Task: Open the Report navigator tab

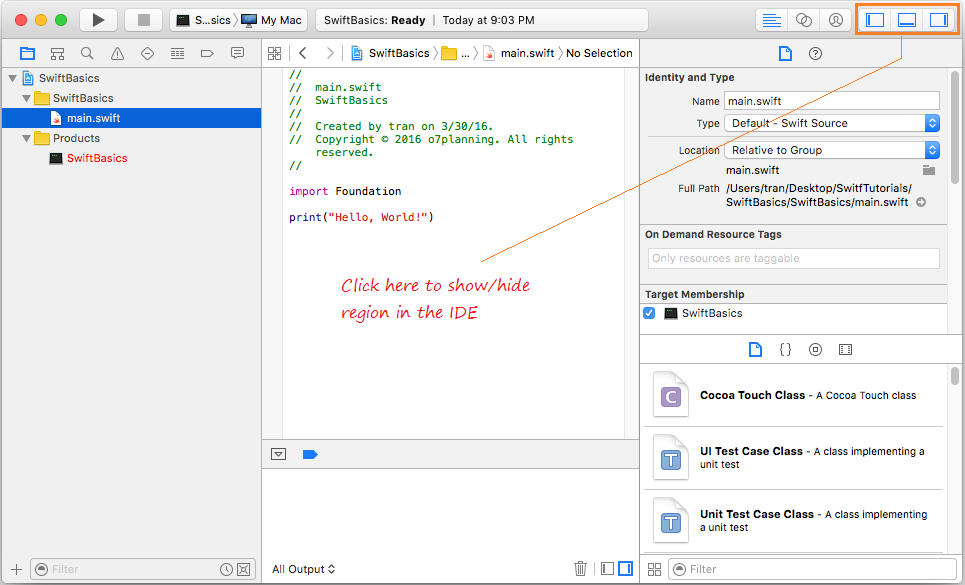Action: tap(238, 54)
